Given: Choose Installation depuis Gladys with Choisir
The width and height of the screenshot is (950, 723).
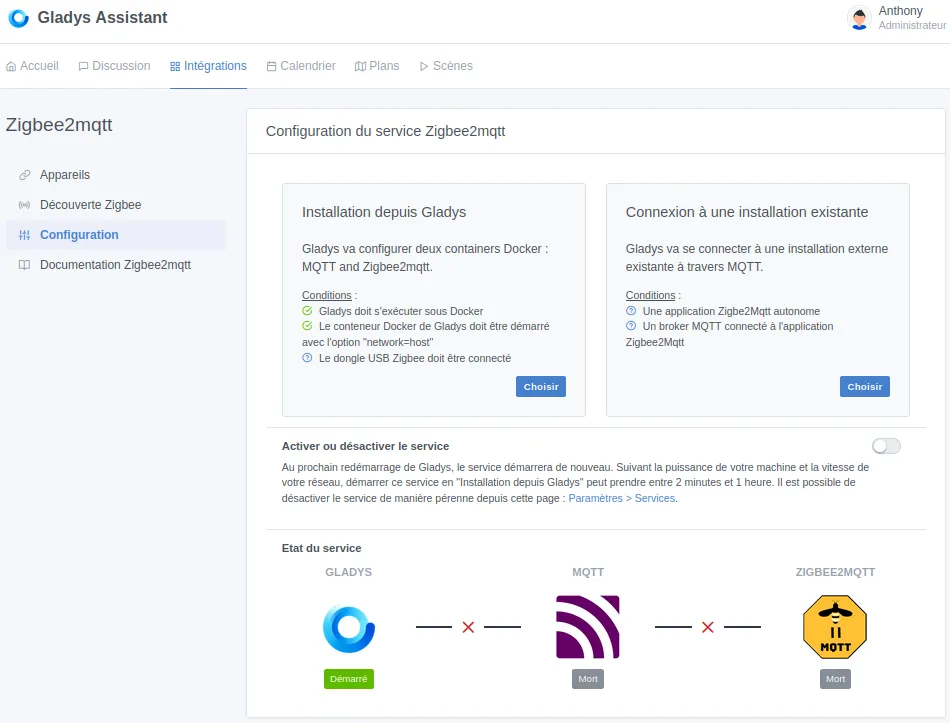Looking at the screenshot, I should (x=540, y=386).
